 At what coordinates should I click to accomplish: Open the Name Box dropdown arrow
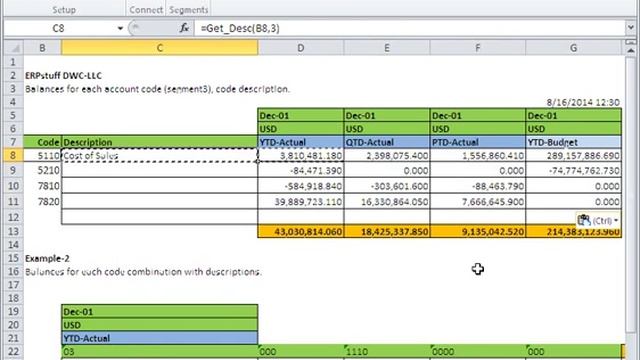(120, 28)
